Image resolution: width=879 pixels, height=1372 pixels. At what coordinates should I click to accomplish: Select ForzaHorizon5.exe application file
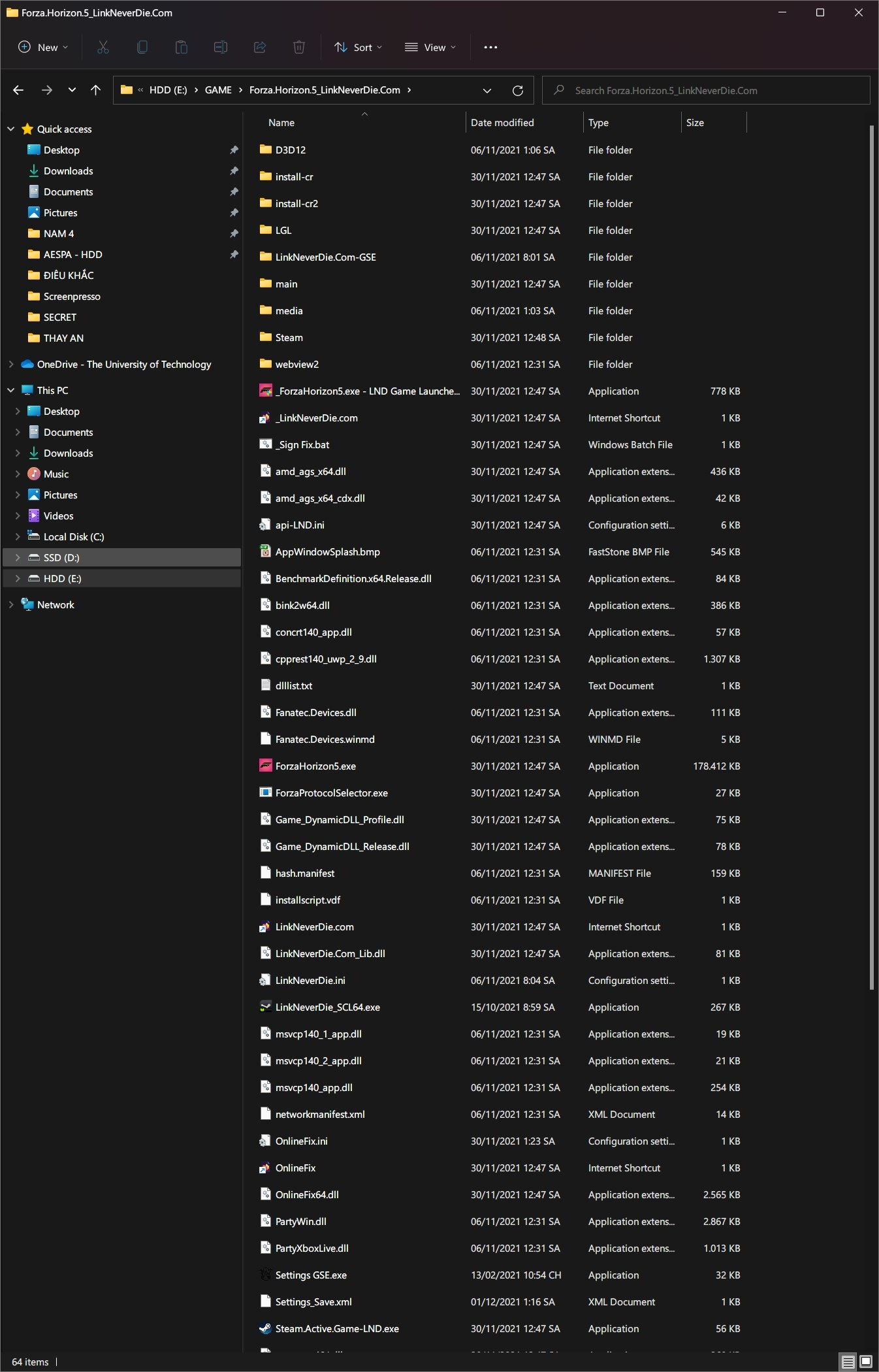[315, 766]
